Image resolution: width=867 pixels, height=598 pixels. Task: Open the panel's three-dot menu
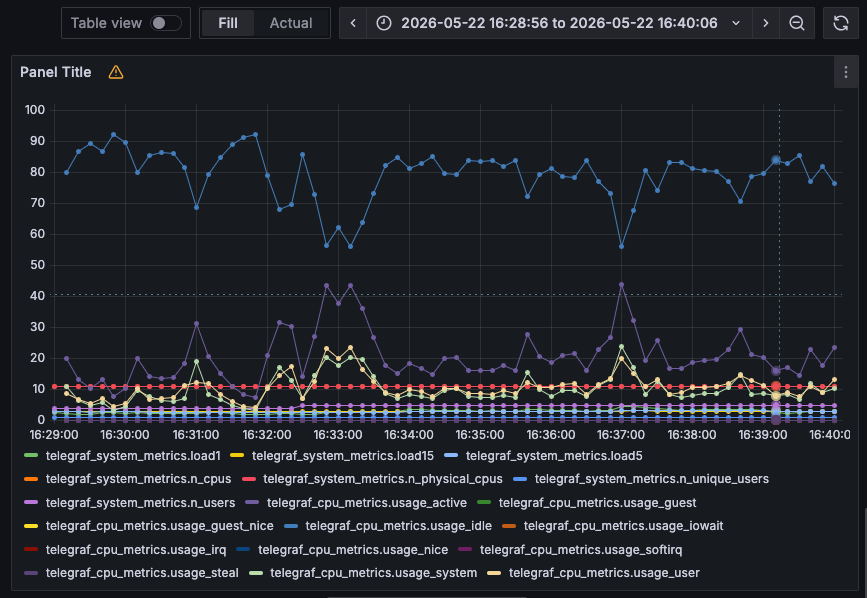[845, 72]
